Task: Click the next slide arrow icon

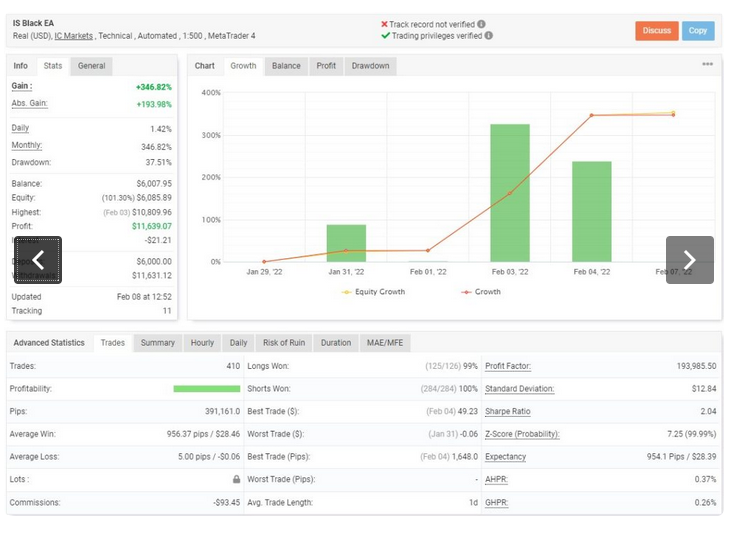Action: [689, 260]
